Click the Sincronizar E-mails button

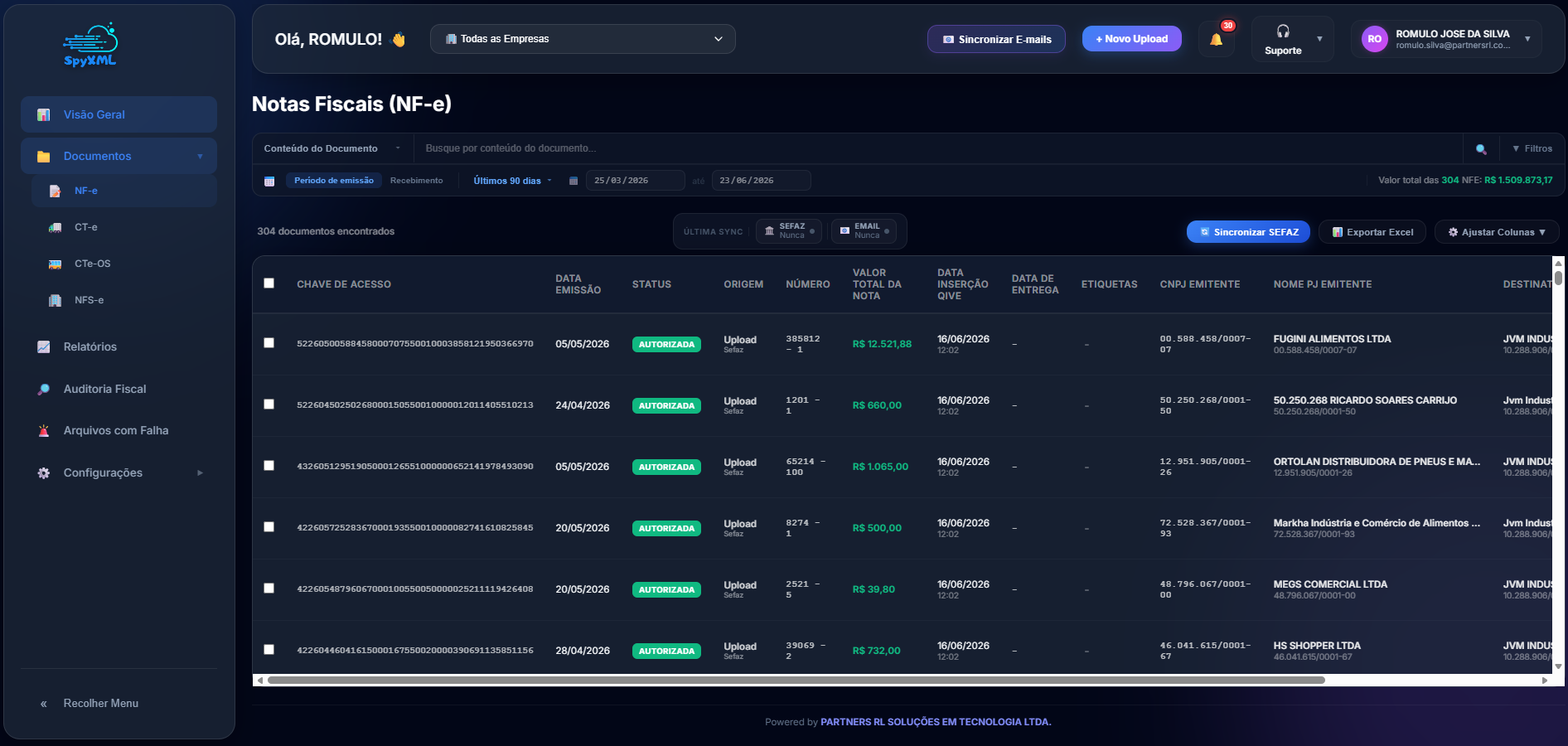click(x=996, y=39)
